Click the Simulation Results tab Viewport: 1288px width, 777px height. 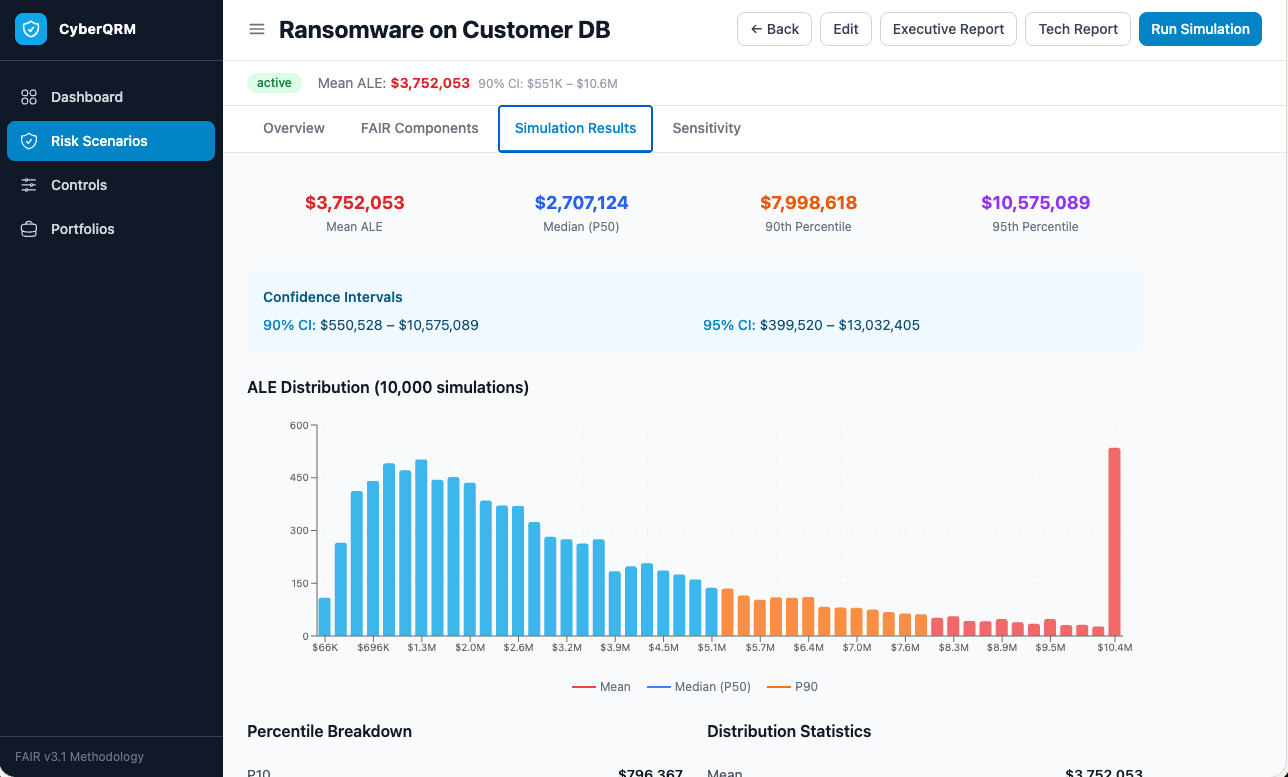575,128
